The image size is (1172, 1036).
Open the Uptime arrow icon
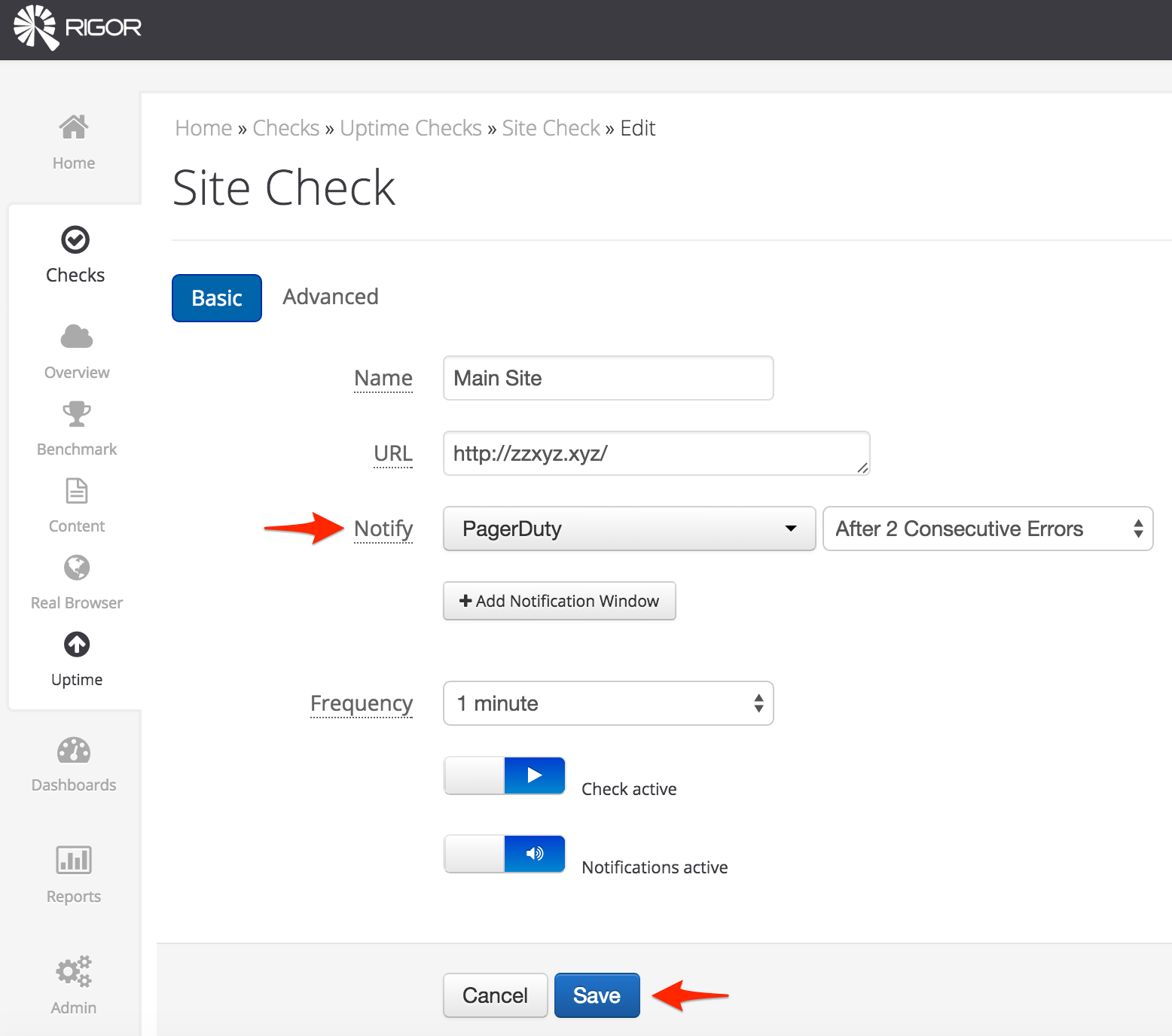click(76, 644)
